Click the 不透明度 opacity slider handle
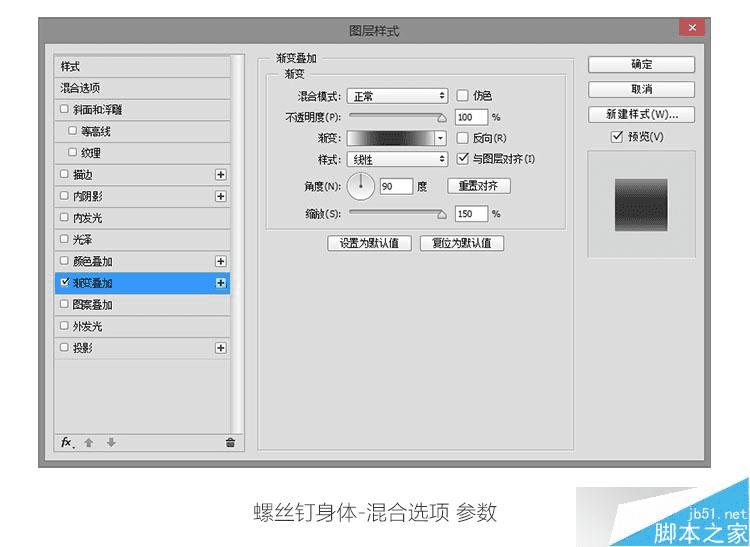 pyautogui.click(x=442, y=118)
